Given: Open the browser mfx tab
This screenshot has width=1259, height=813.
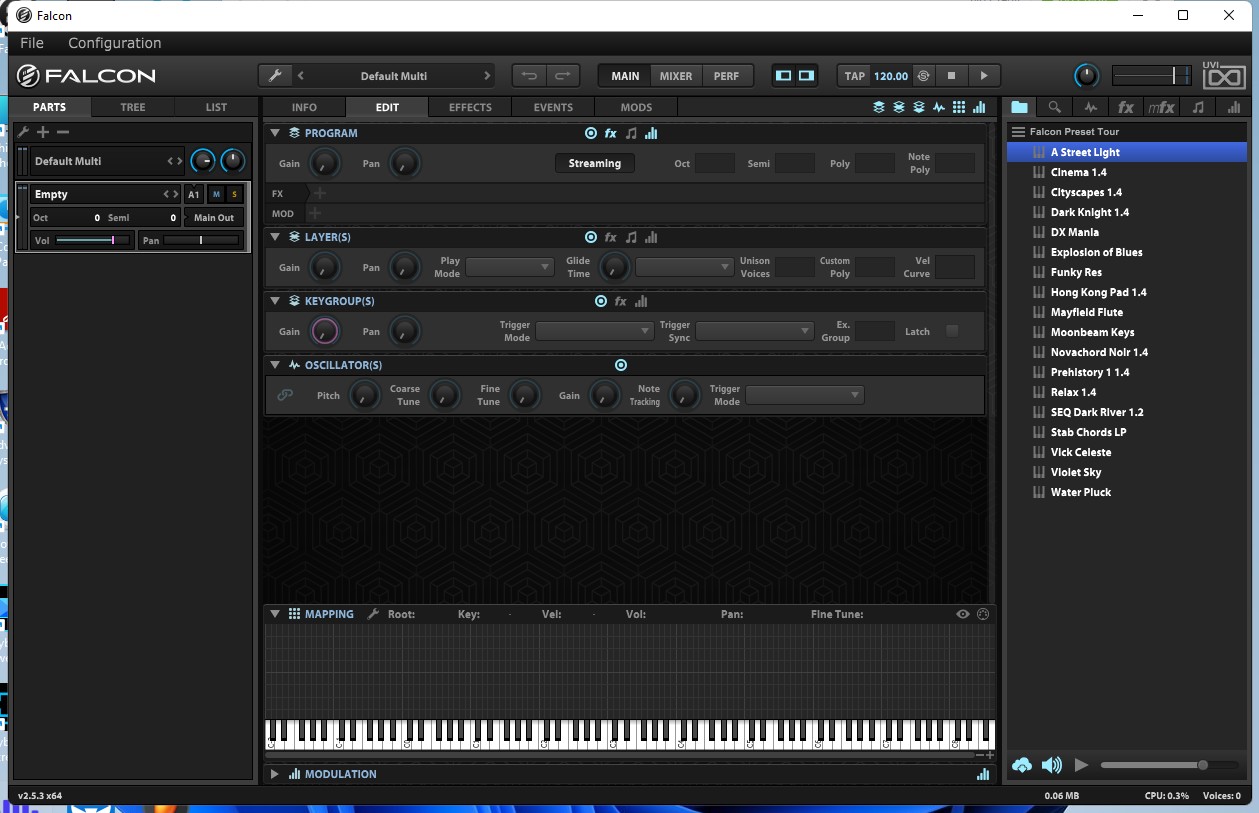Looking at the screenshot, I should coord(1161,107).
